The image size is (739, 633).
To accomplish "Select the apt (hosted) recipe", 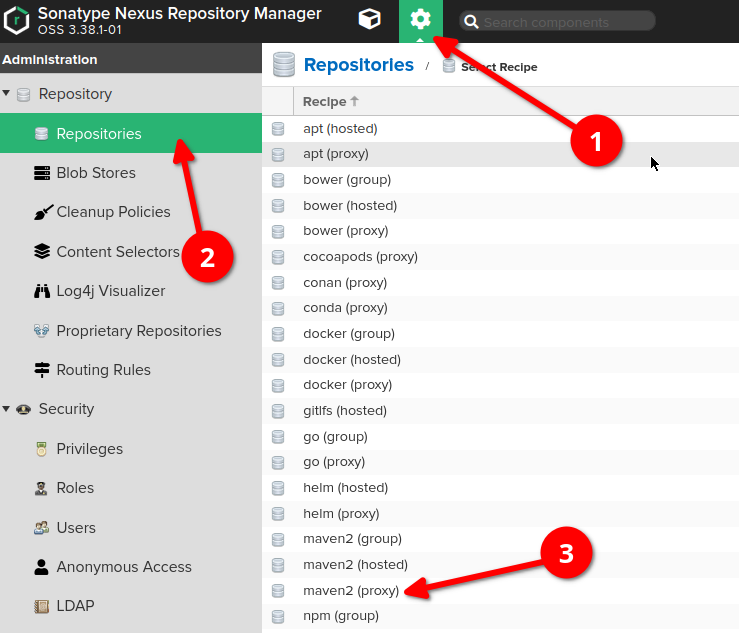I will click(501, 129).
